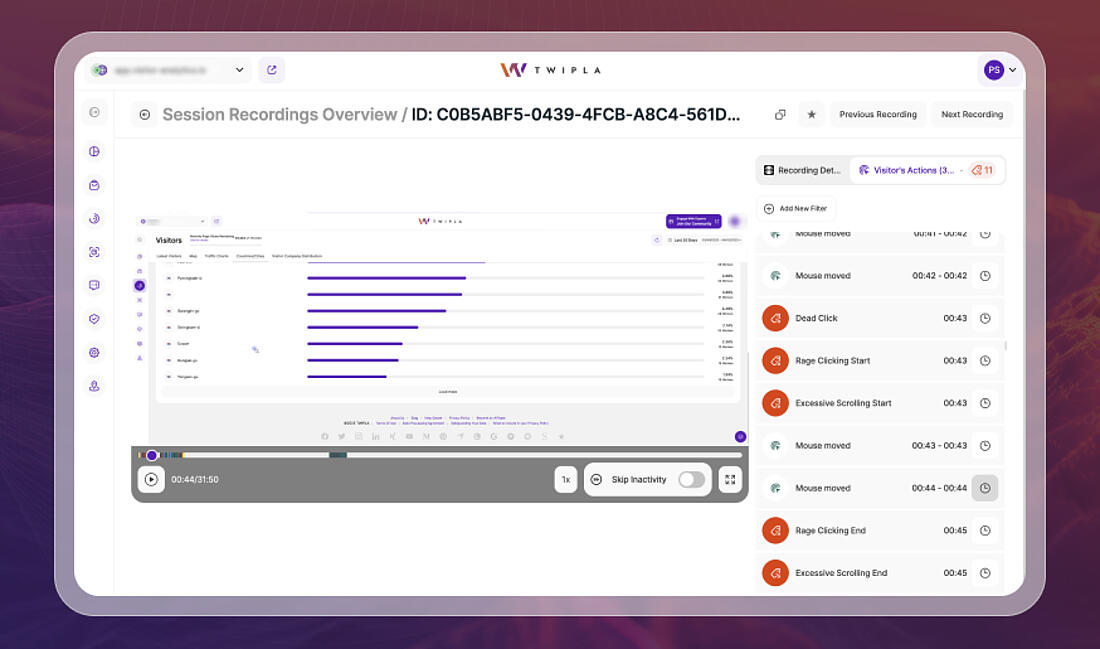Select the Excessive Scrolling Start row label
The width and height of the screenshot is (1100, 649).
(x=843, y=403)
